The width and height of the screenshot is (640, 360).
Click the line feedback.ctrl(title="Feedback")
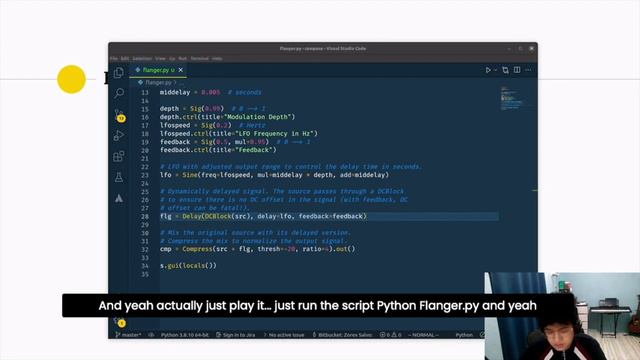coord(218,150)
